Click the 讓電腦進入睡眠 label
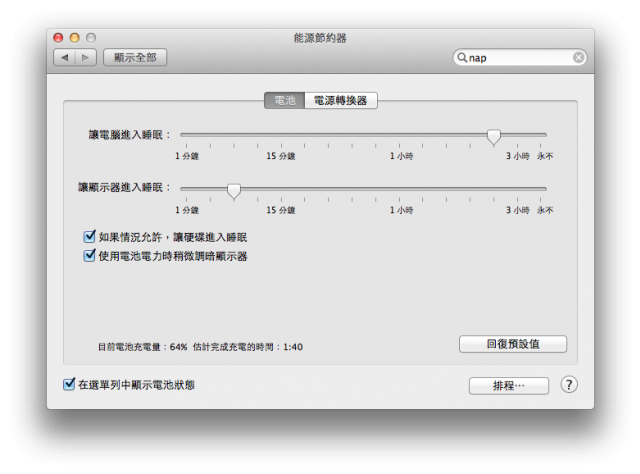The width and height of the screenshot is (640, 474). click(x=129, y=135)
